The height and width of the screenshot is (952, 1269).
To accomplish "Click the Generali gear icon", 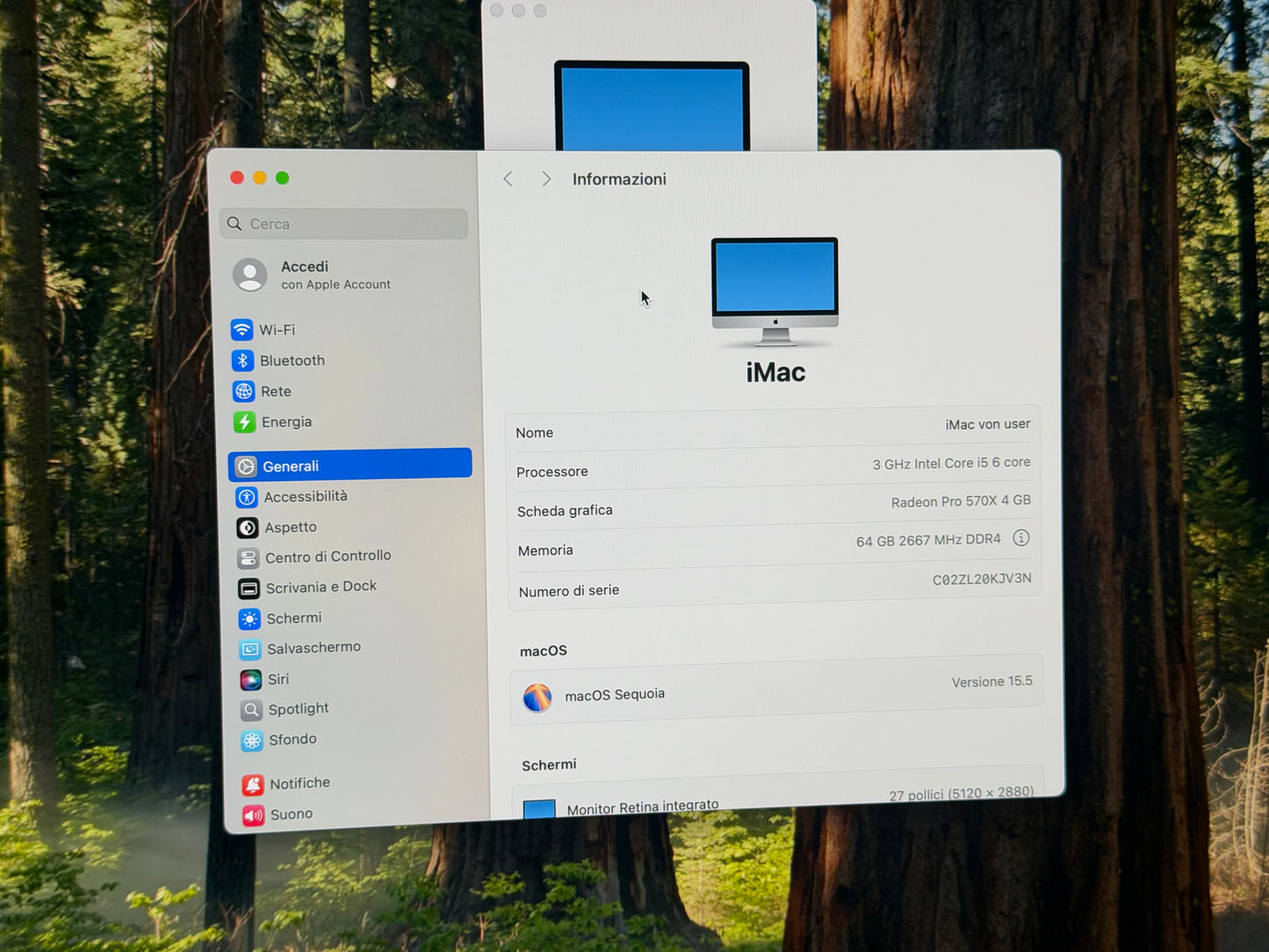I will [247, 466].
